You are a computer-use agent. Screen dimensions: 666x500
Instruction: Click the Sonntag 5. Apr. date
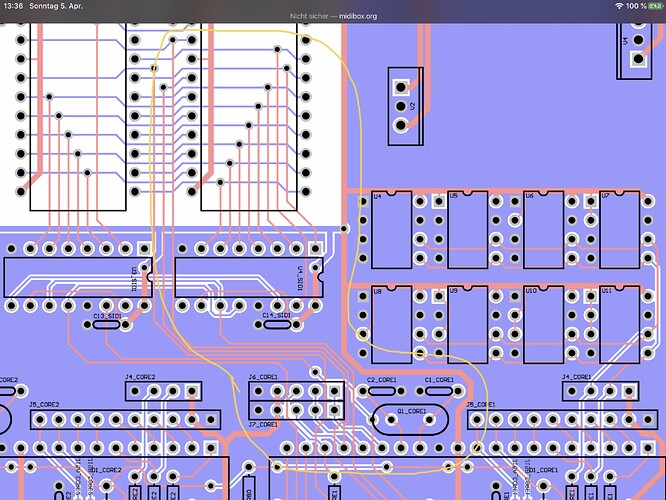[56, 6]
